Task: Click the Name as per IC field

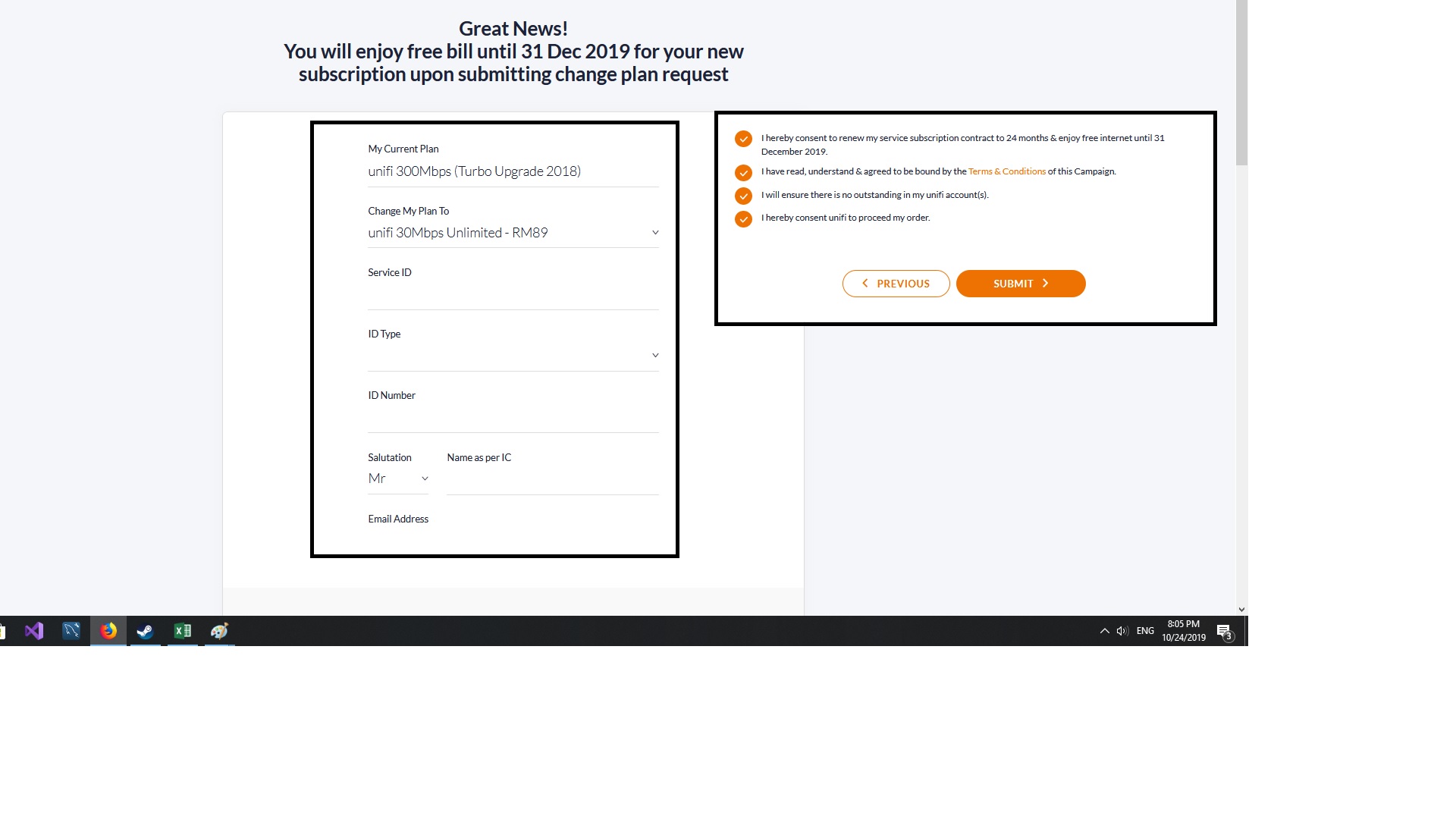Action: 553,480
